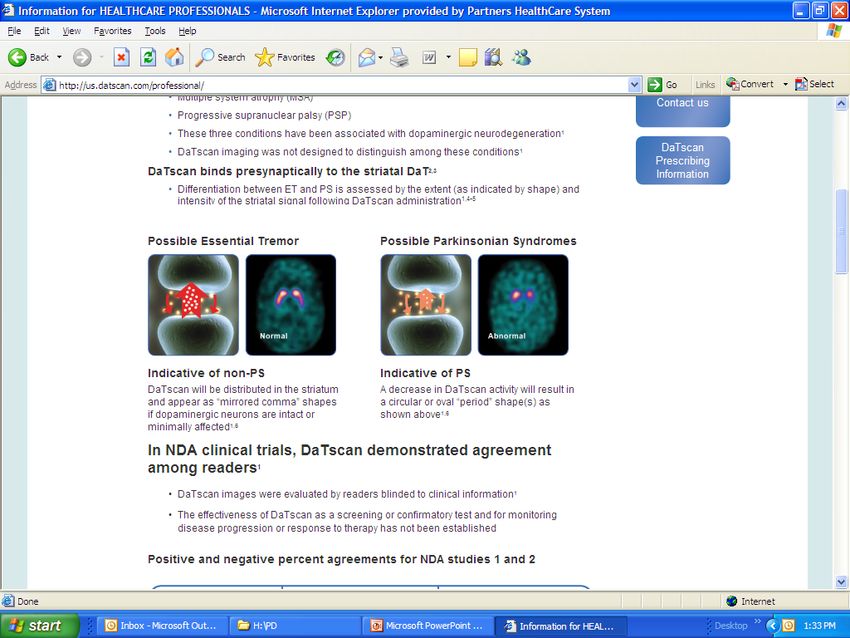Screen dimensions: 850x638
Task: Click the Normal DaTscan brain image
Action: (291, 305)
